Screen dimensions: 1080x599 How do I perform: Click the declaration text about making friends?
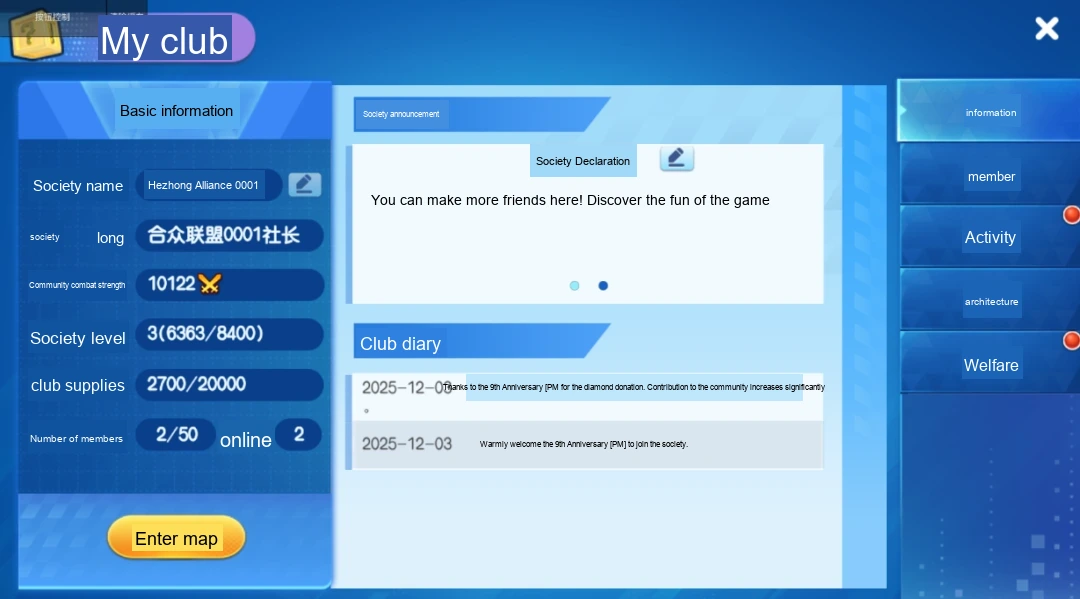(570, 200)
